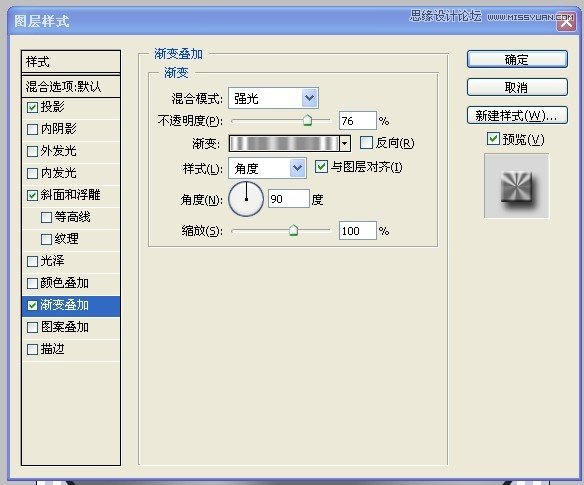Uncheck 与图层对齐(I) align with layer
Screen dimensions: 584x485
coord(321,167)
